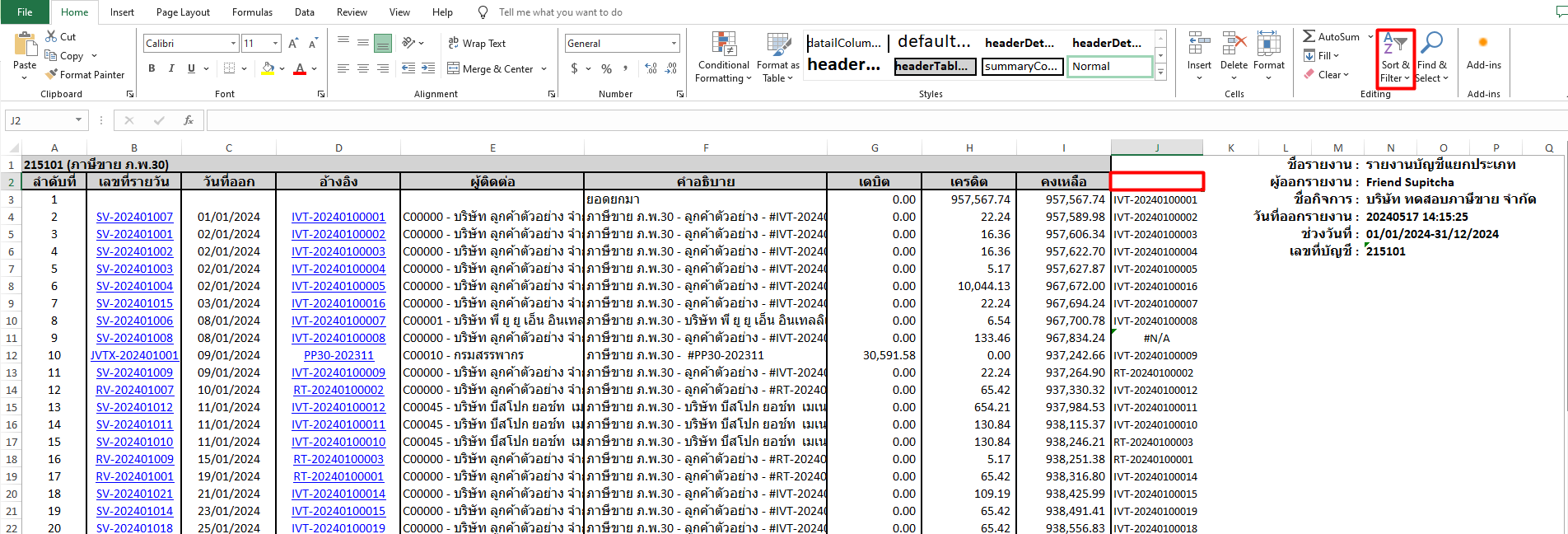Toggle Wrap Text
The width and height of the screenshot is (1568, 534).
point(476,43)
